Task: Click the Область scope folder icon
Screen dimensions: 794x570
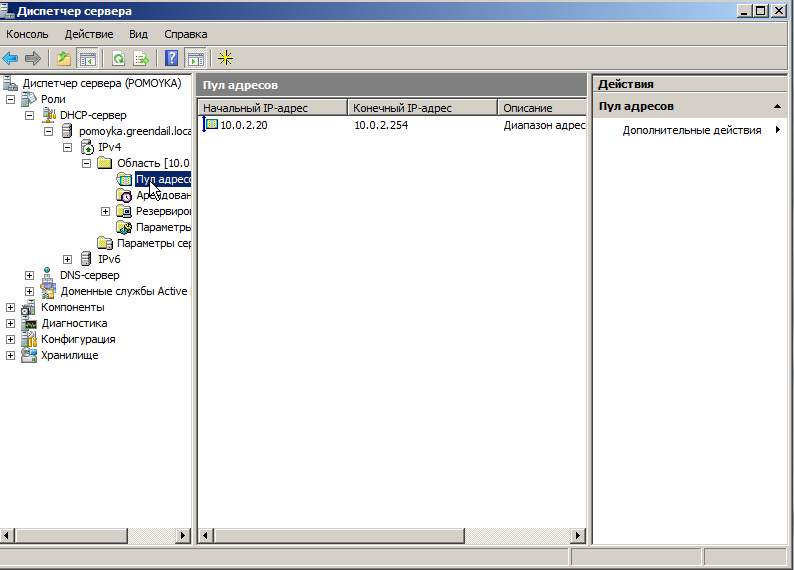Action: click(105, 162)
